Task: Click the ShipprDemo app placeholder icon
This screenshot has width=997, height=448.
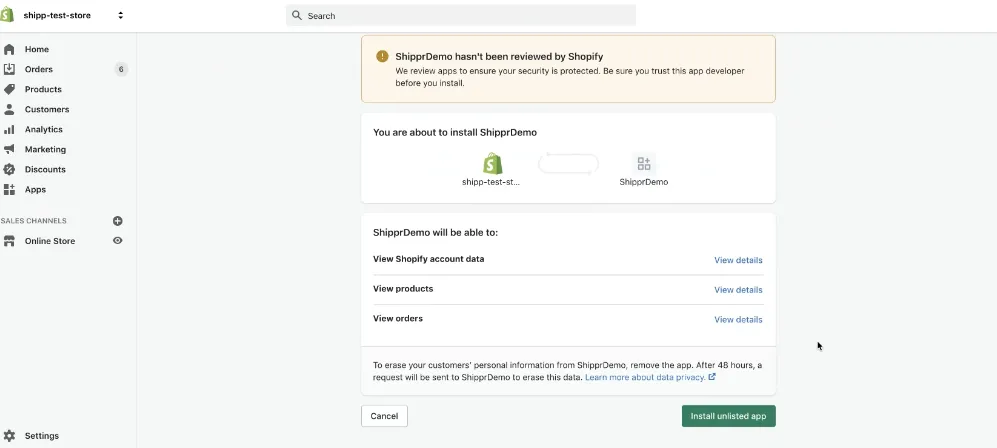Action: 643,163
